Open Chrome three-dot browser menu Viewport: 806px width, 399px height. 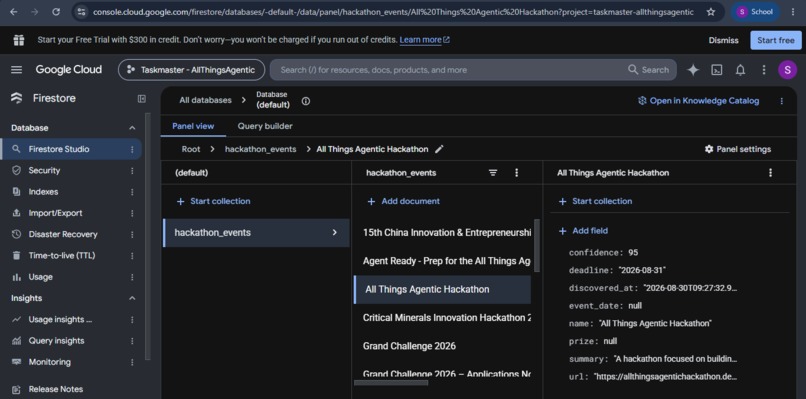click(793, 12)
